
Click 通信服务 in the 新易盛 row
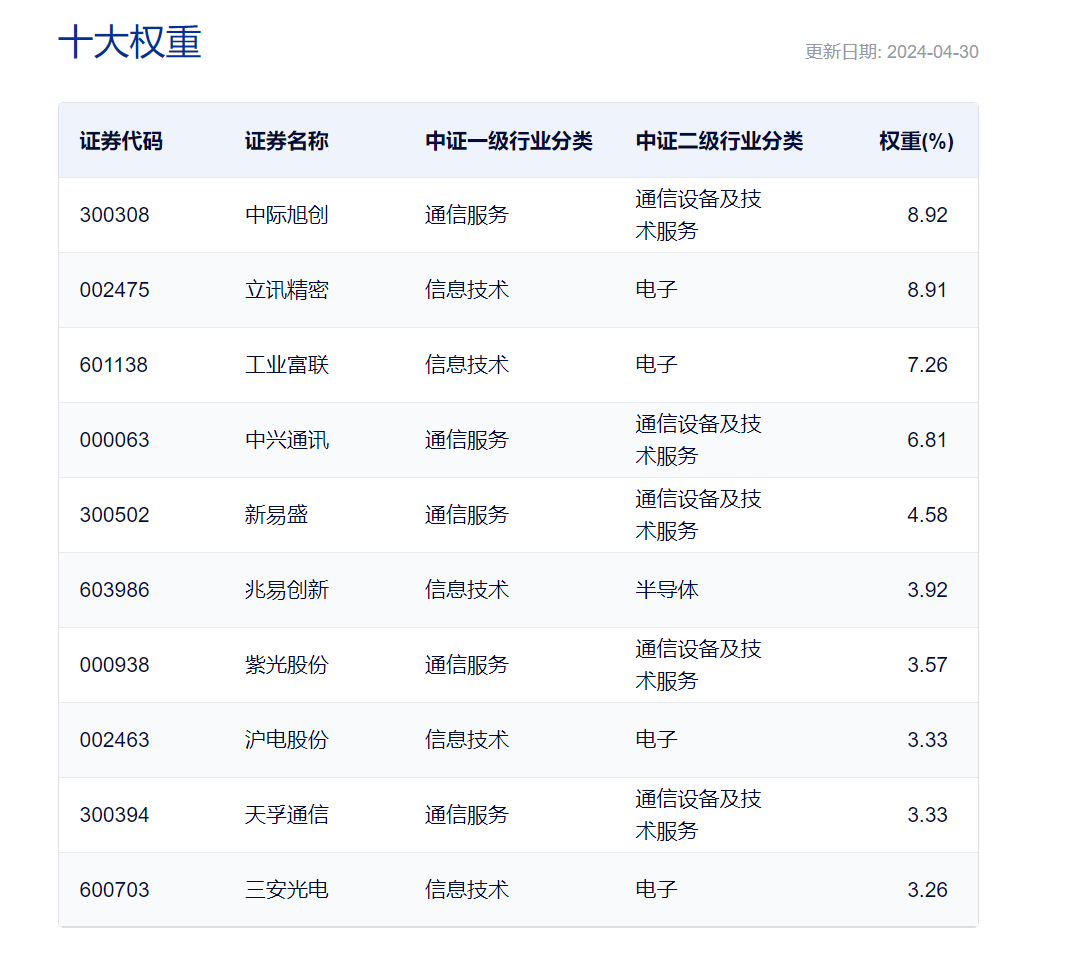coord(466,515)
